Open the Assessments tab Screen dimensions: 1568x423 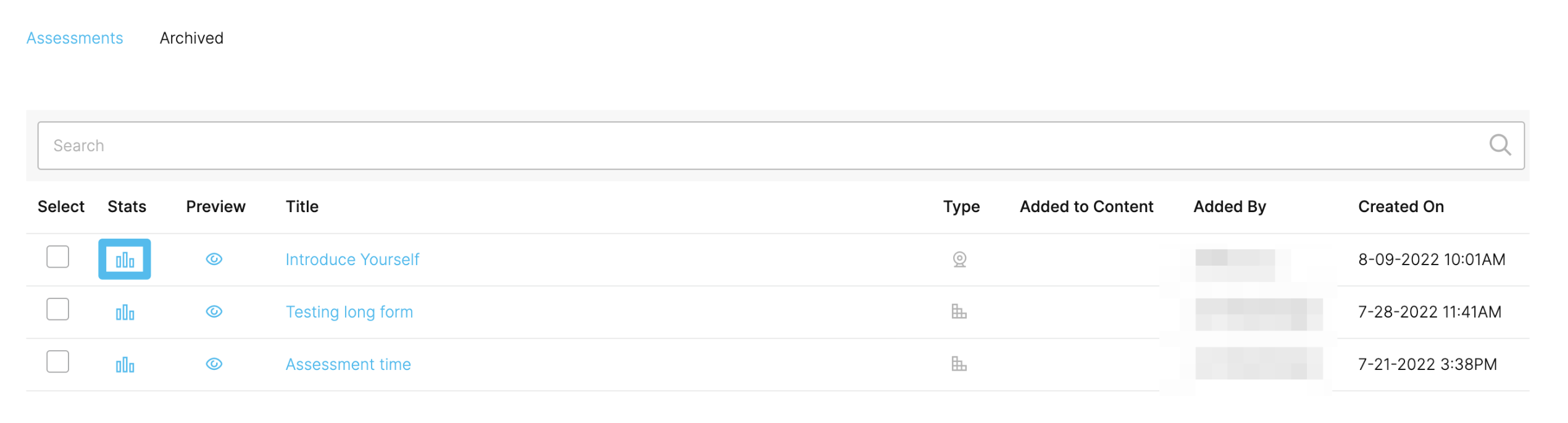(75, 38)
